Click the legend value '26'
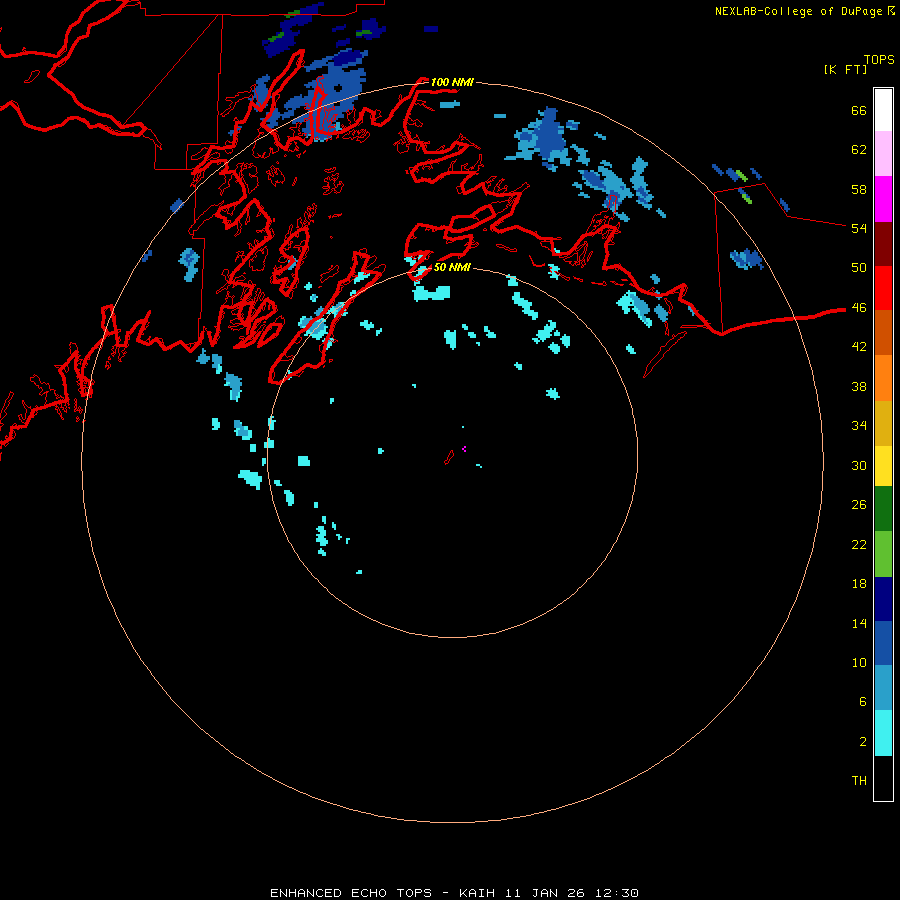This screenshot has height=900, width=900. pos(859,505)
